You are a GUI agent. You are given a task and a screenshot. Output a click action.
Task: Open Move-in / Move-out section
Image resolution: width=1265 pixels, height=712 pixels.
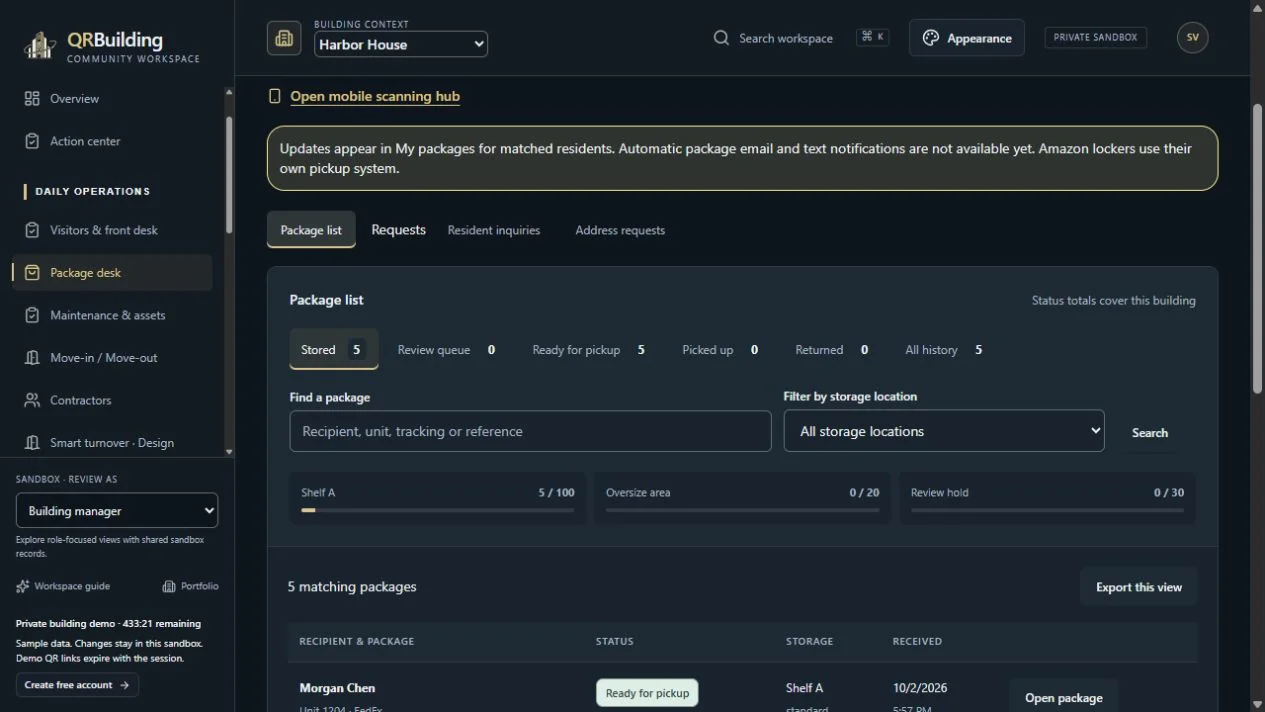(x=112, y=357)
